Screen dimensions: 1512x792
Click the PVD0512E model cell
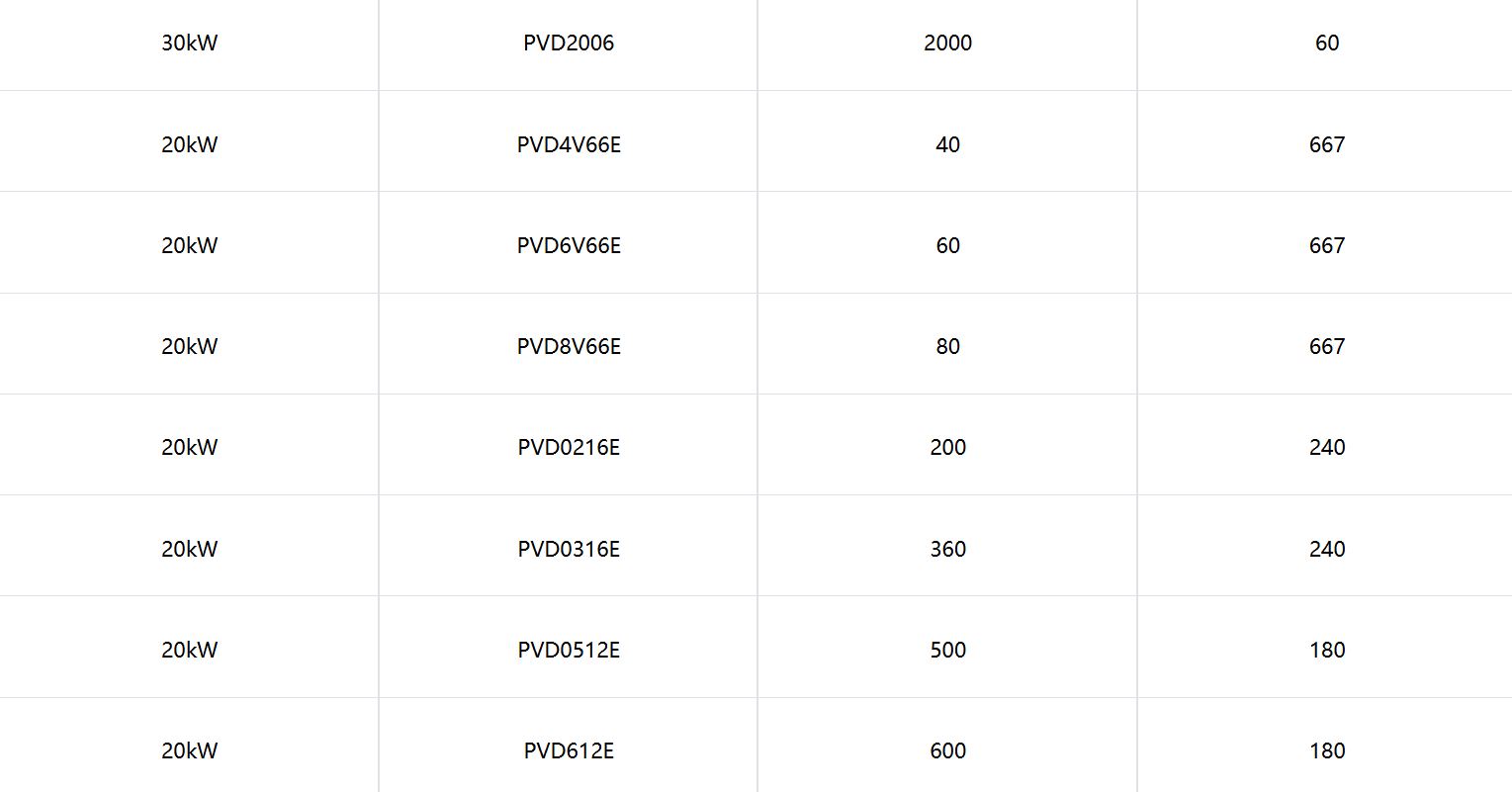(x=569, y=650)
